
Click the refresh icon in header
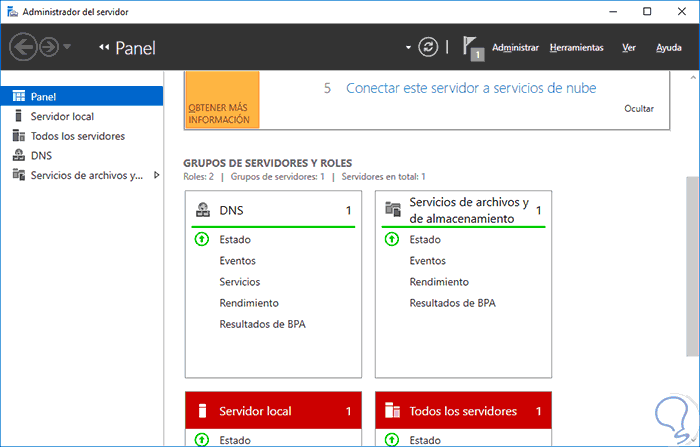pyautogui.click(x=429, y=47)
